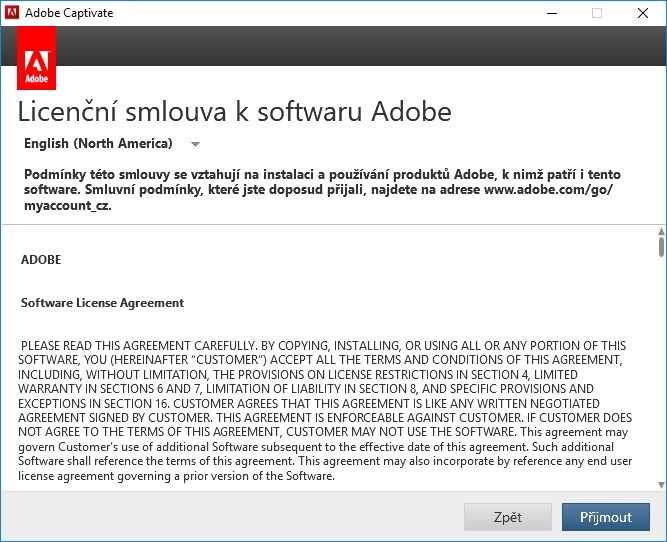
Task: Click the greyed-out maximize window button
Action: click(597, 13)
